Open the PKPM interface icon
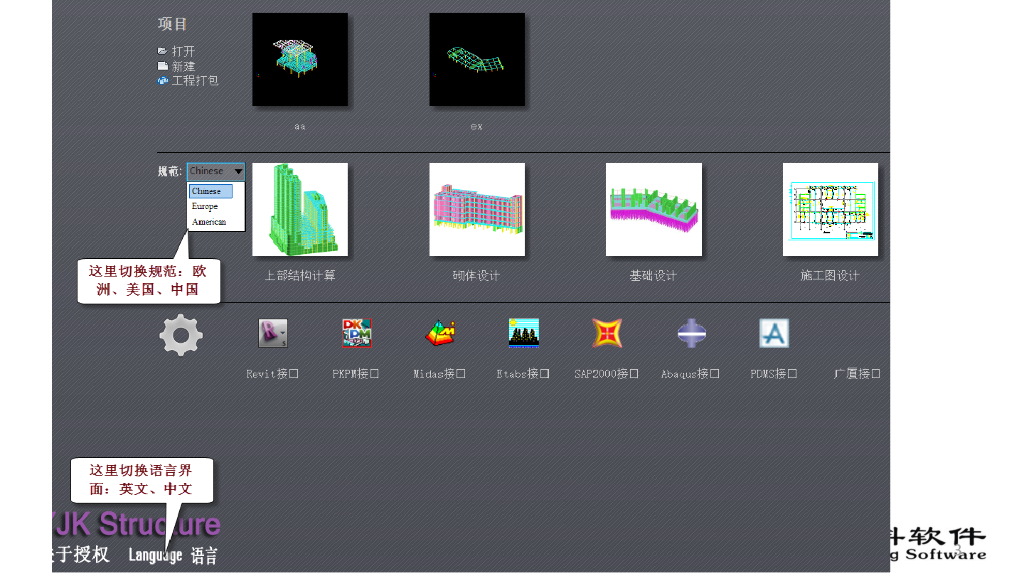This screenshot has width=1024, height=576. click(x=356, y=333)
